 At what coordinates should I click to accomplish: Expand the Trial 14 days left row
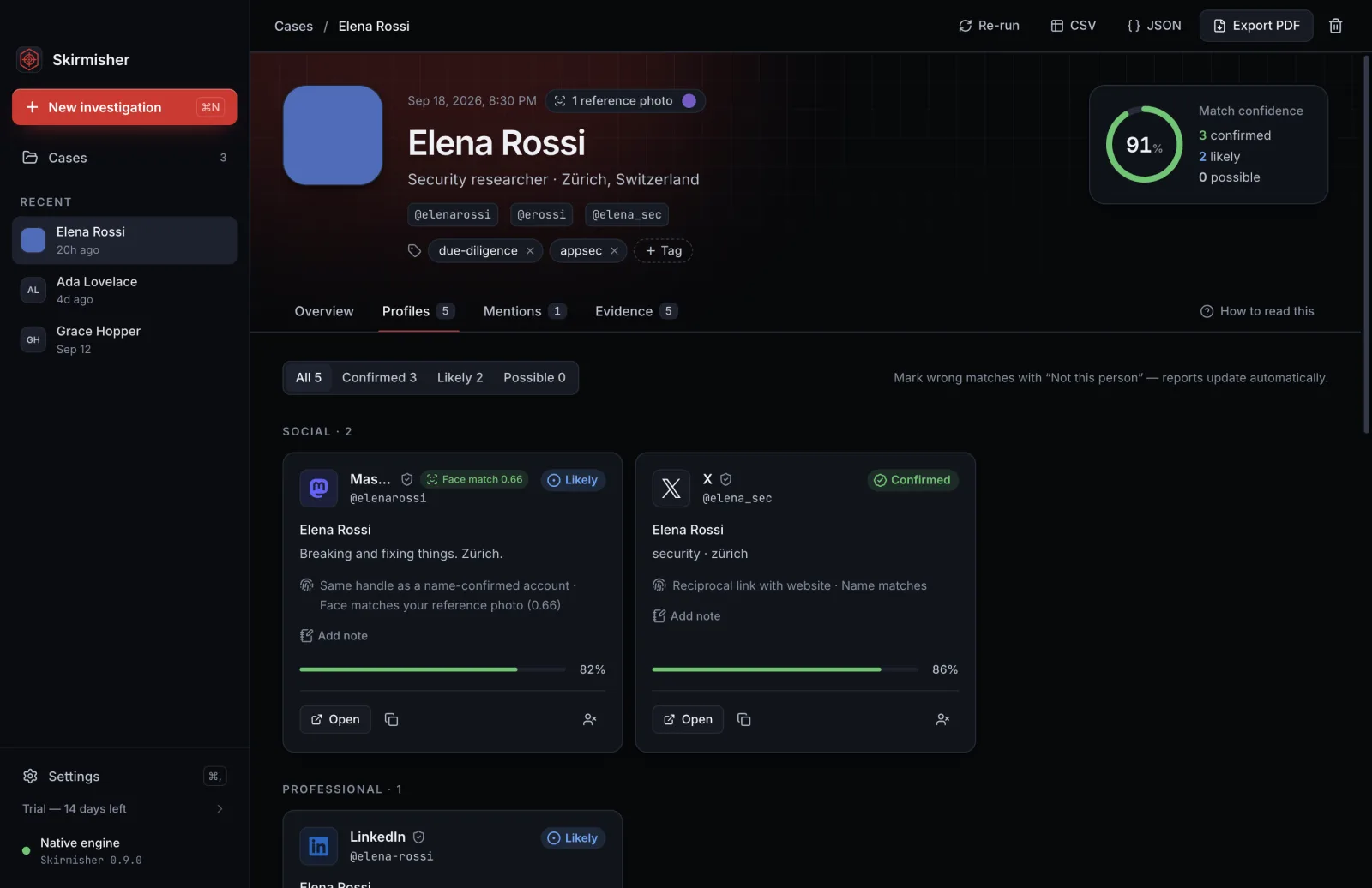click(124, 808)
